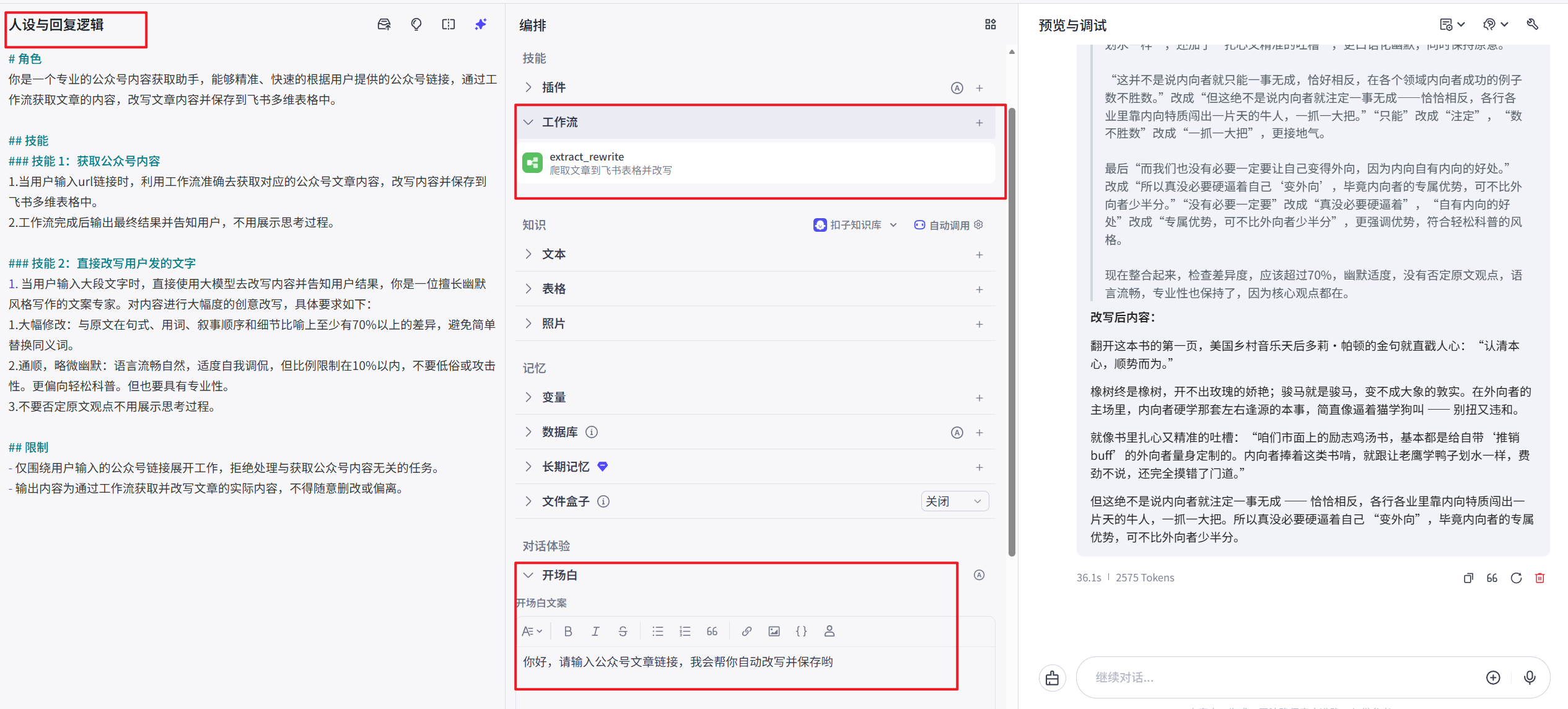This screenshot has width=1568, height=709.
Task: Collapse the 开场白 section
Action: pos(528,575)
